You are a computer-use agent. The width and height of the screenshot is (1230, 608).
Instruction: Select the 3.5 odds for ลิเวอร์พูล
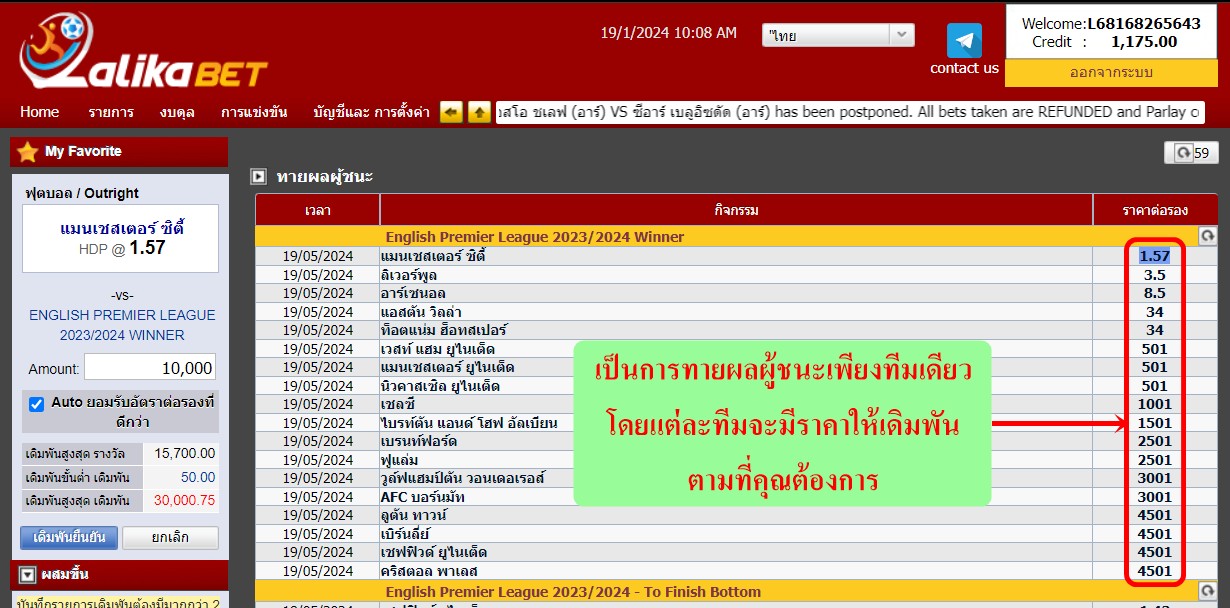[1154, 275]
